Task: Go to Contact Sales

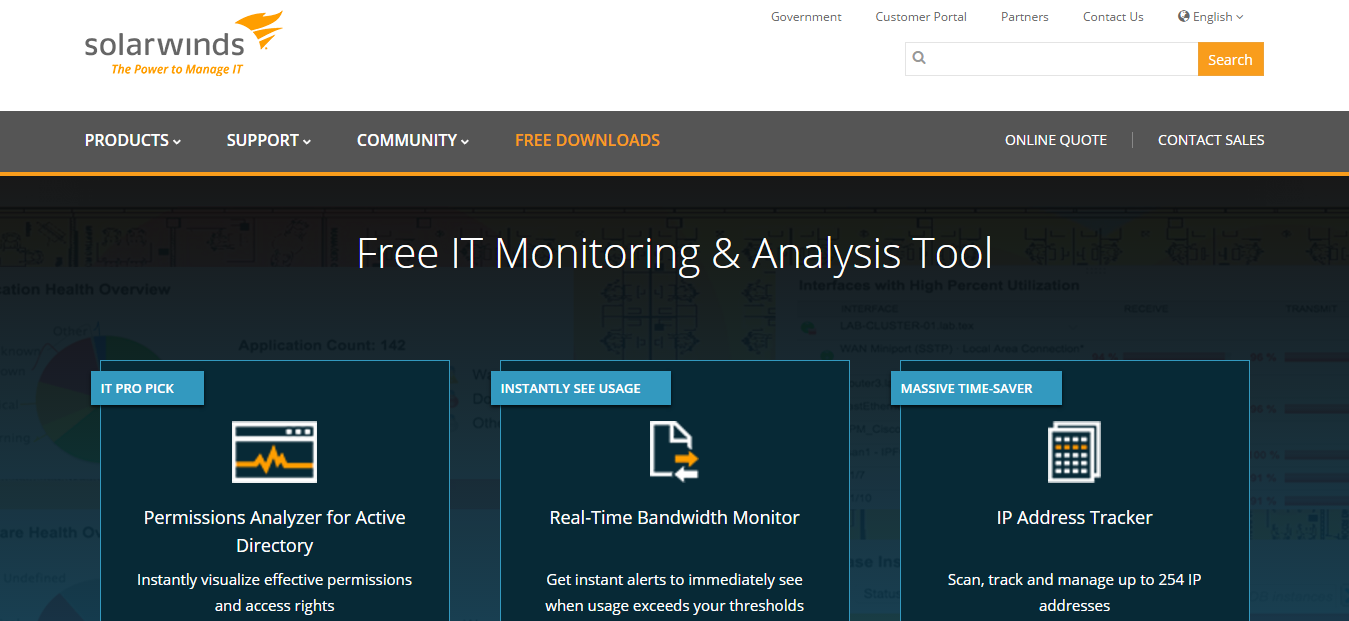Action: click(1211, 140)
